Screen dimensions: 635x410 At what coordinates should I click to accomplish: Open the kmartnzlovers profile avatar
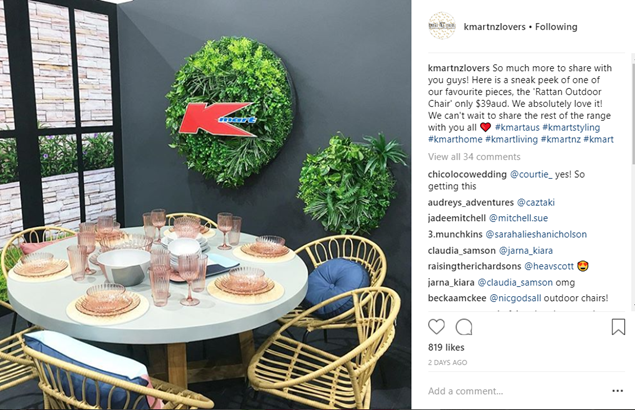(442, 26)
